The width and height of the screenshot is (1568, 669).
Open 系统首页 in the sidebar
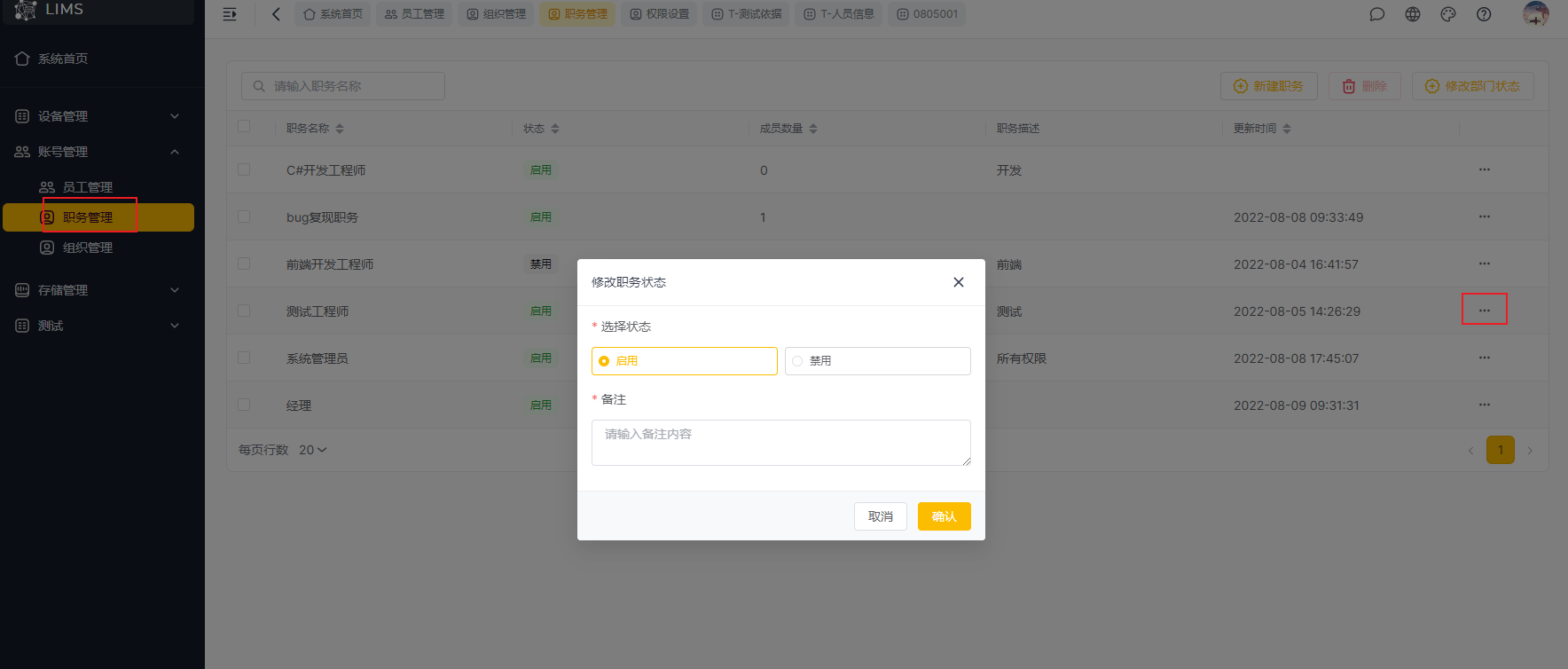(98, 59)
